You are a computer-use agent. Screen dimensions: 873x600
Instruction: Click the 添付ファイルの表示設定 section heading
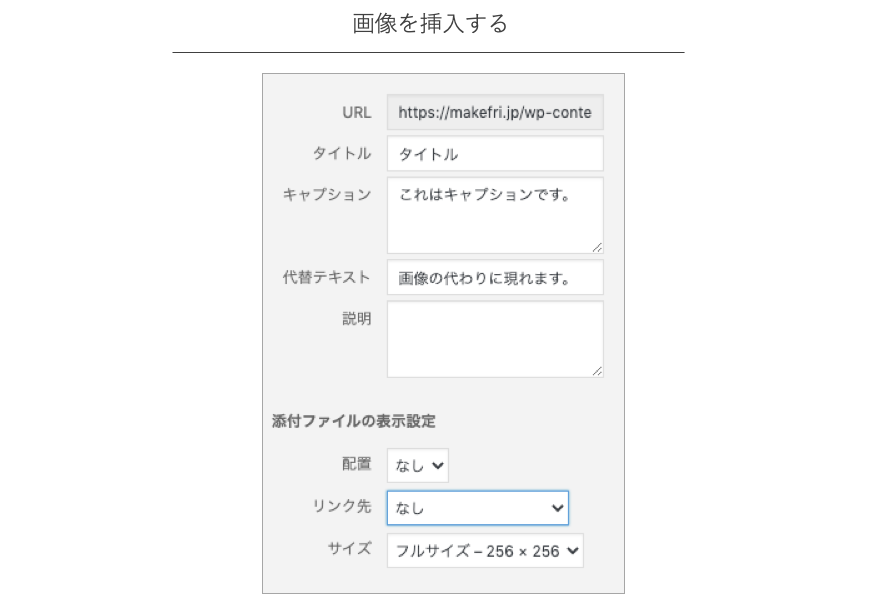(354, 421)
